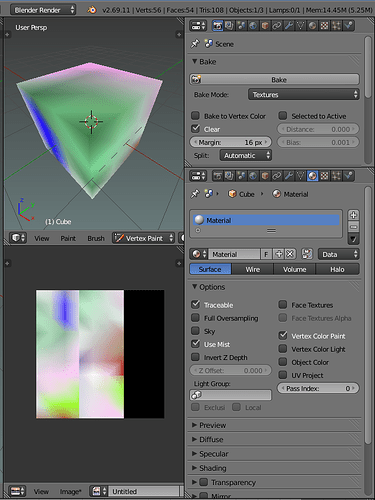Expand the Preview panel
Image resolution: width=375 pixels, height=500 pixels.
point(209,425)
